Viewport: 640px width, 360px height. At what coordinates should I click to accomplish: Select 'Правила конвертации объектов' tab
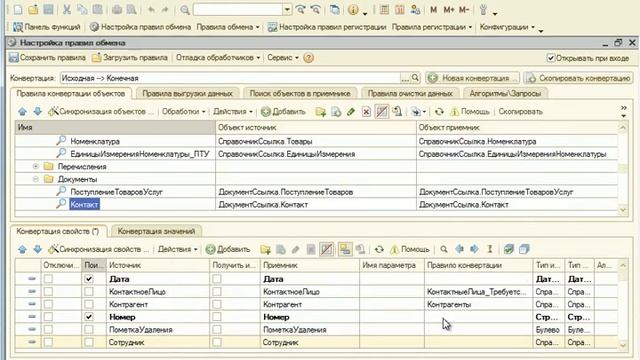coord(71,93)
